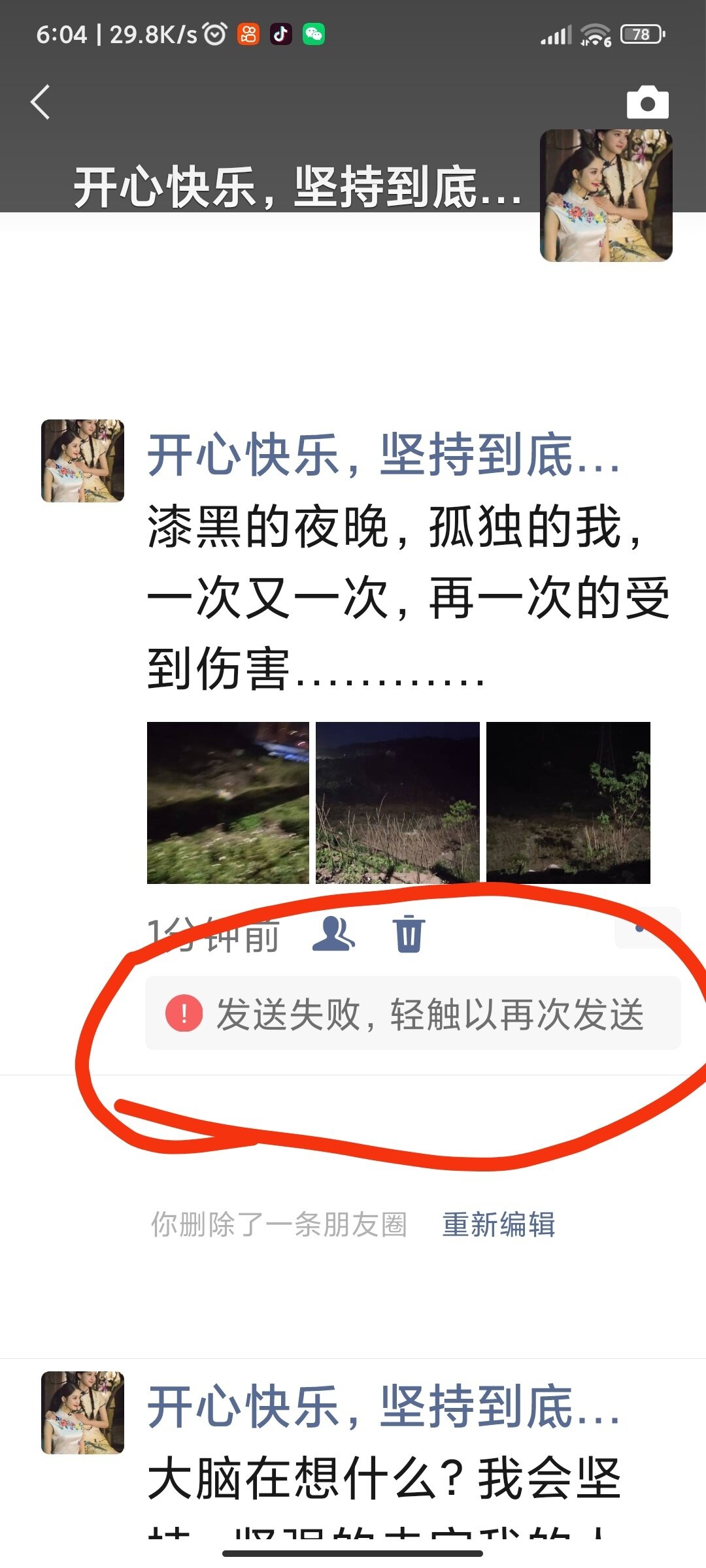This screenshot has width=706, height=1568.
Task: Tap the battery indicator in status bar
Action: (643, 34)
